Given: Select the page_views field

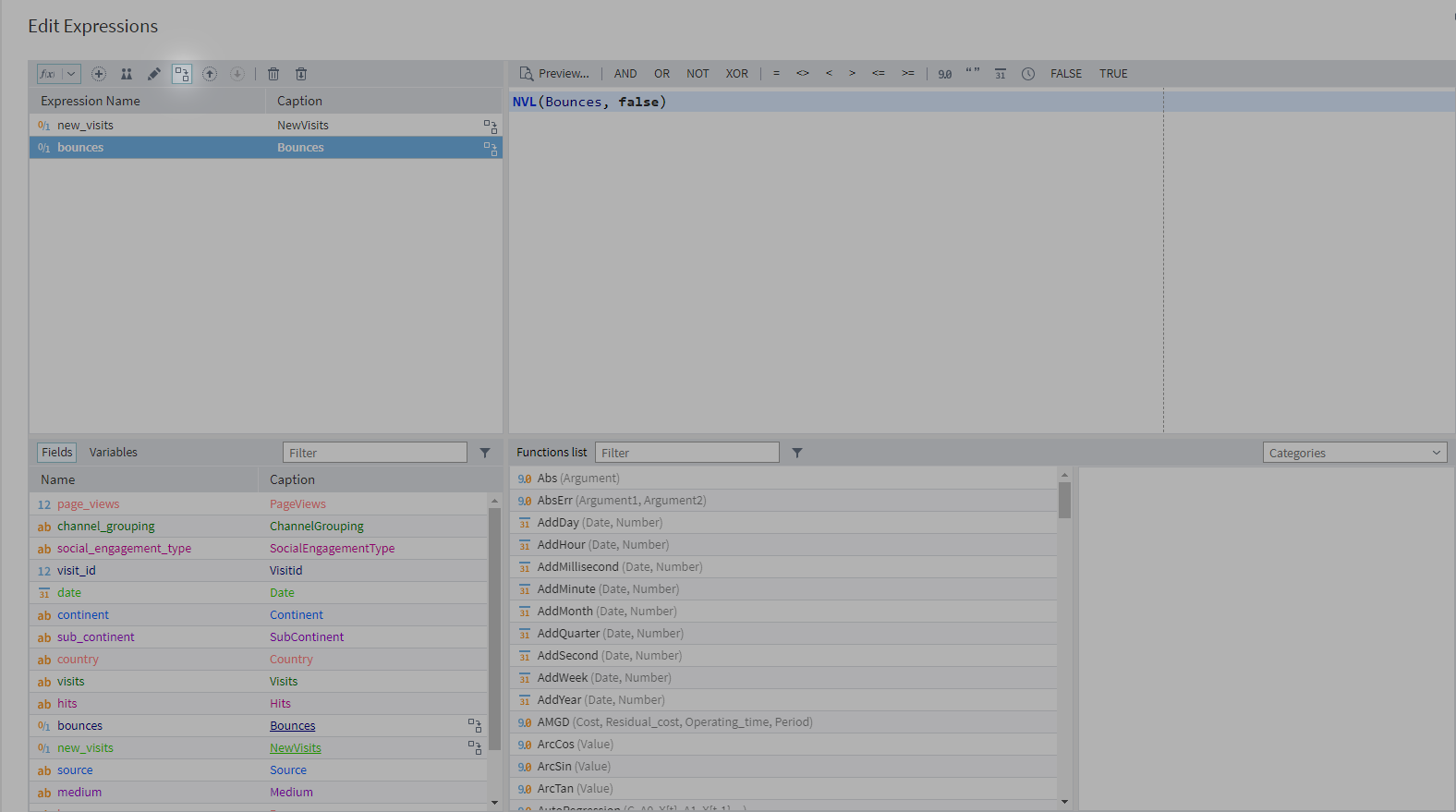Looking at the screenshot, I should tap(259, 504).
